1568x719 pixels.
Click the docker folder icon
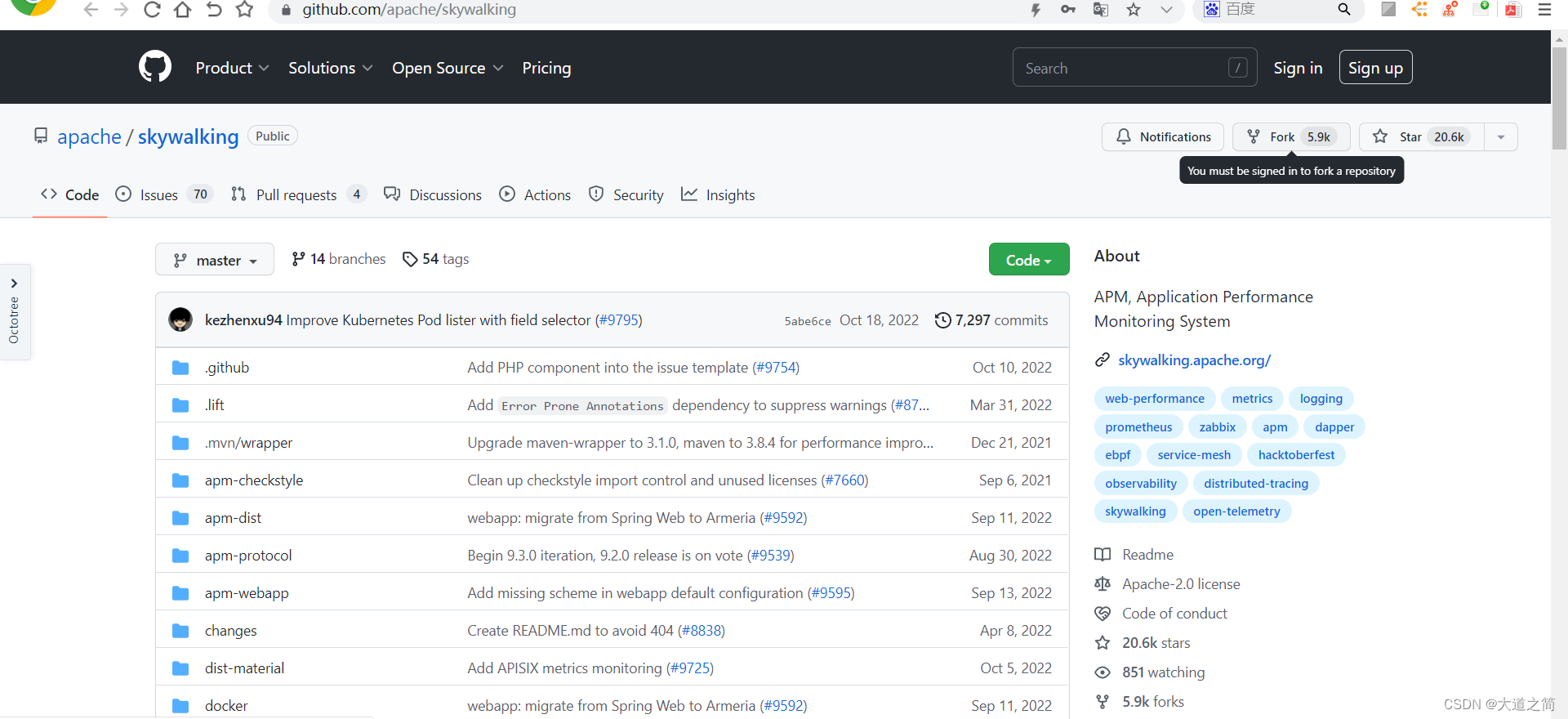pyautogui.click(x=180, y=706)
